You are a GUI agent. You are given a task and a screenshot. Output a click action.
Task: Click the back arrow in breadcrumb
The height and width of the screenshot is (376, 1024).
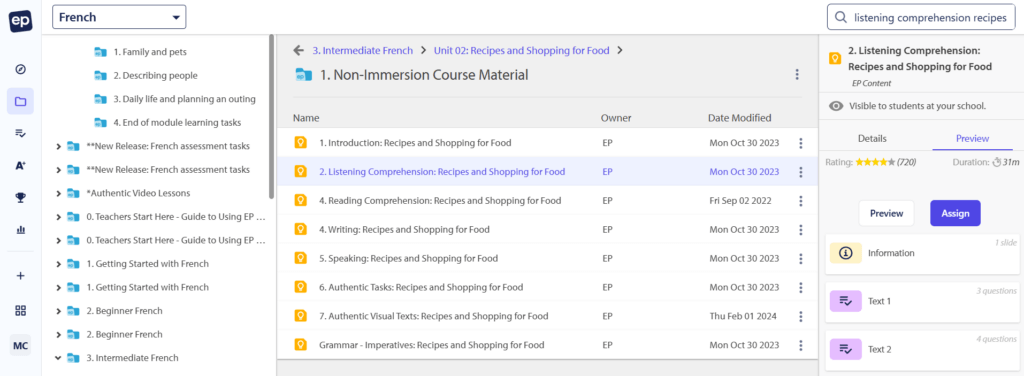pyautogui.click(x=298, y=50)
